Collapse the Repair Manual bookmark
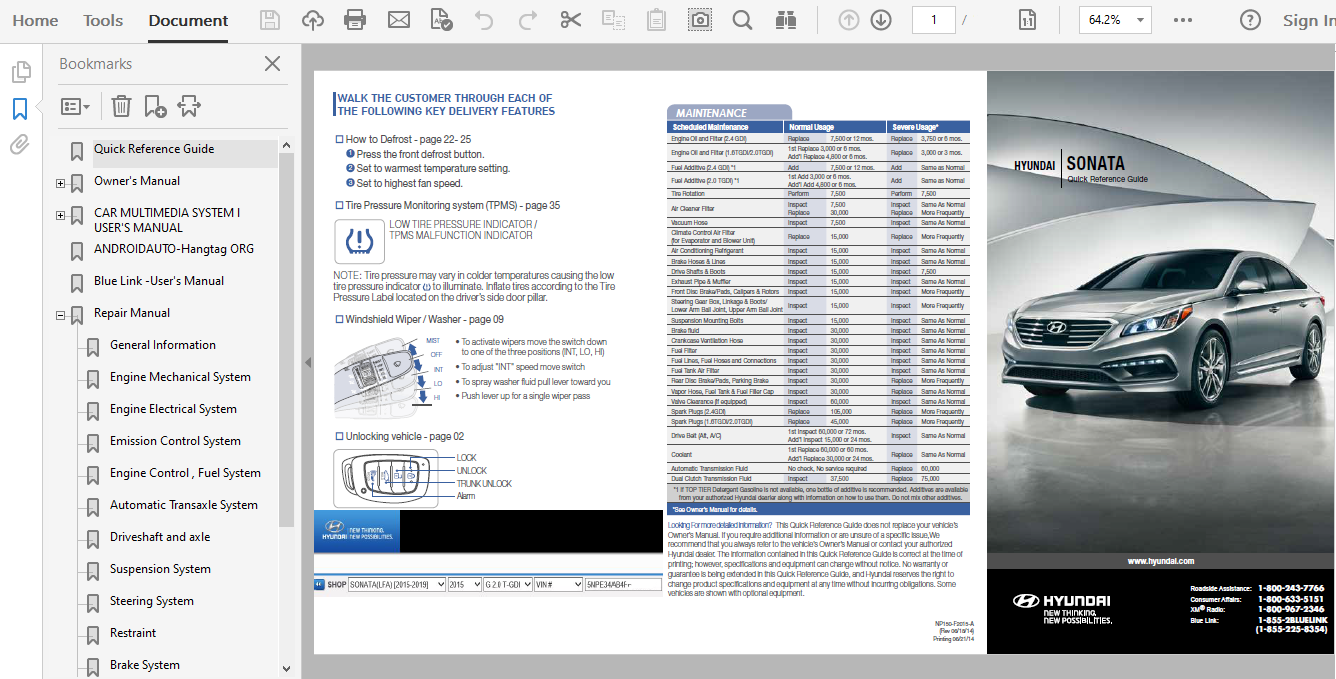The image size is (1336, 679). (61, 316)
